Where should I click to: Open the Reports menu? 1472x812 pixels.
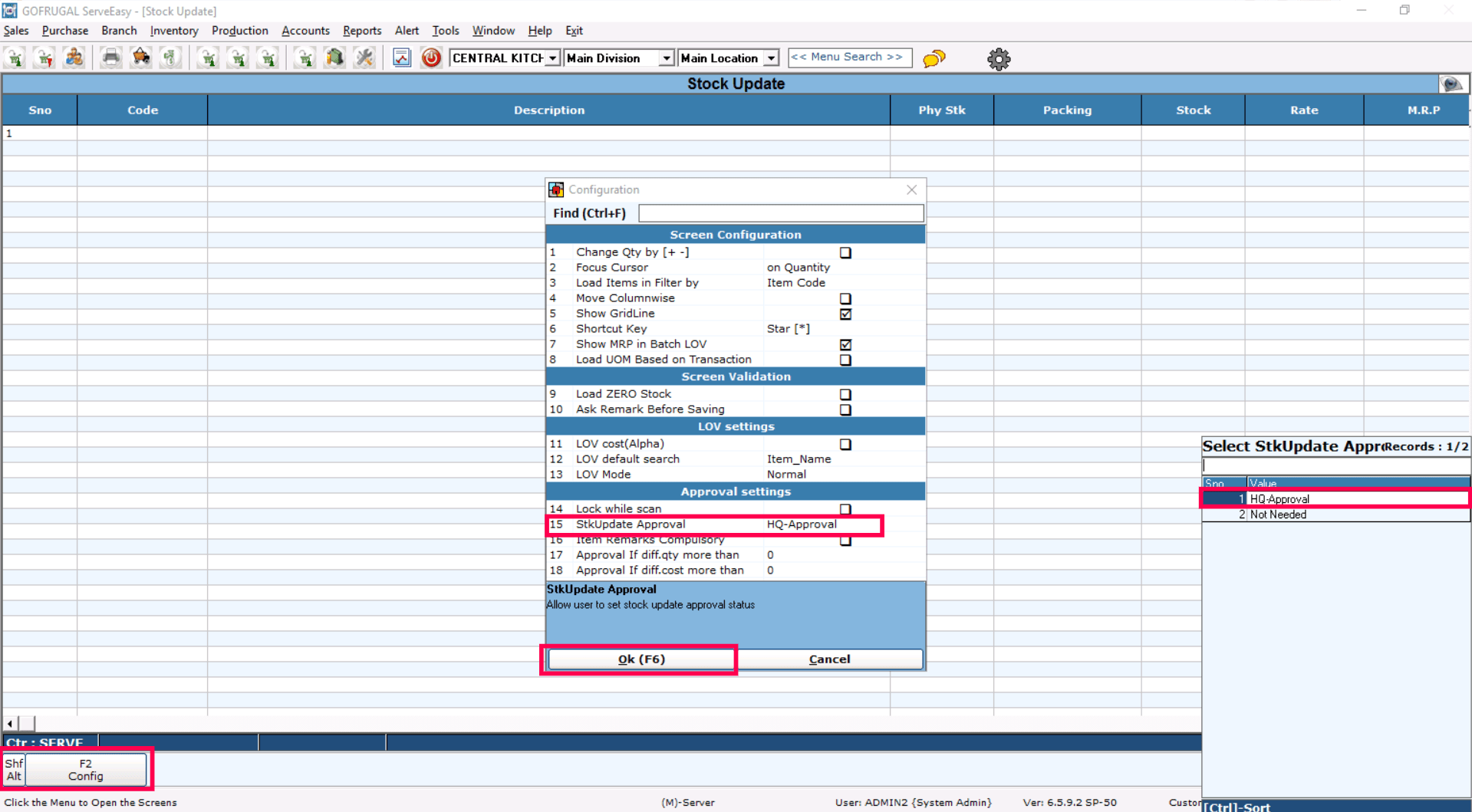click(361, 31)
